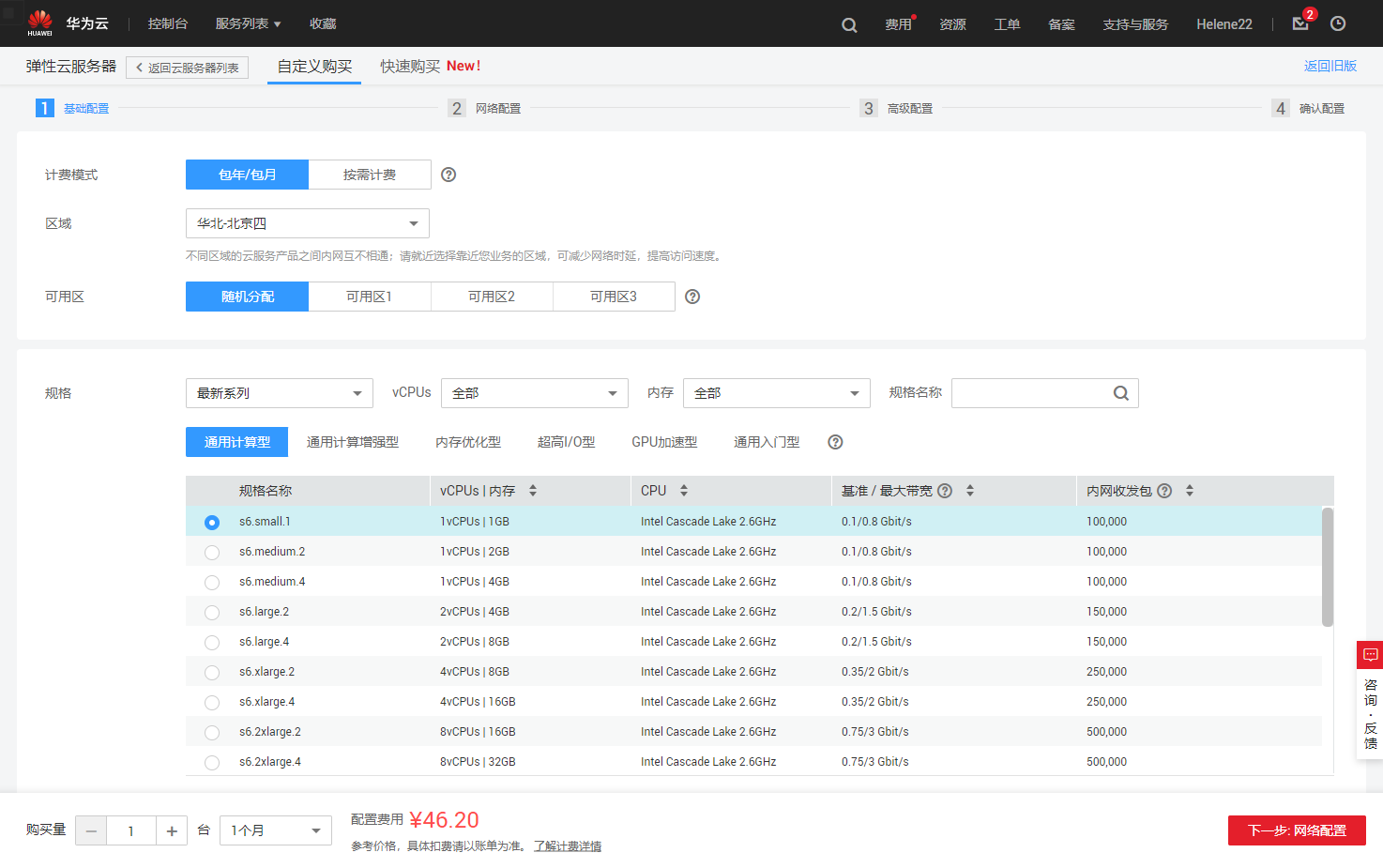Viewport: 1383px width, 868px height.
Task: Open 了解计费详情 link
Action: pyautogui.click(x=568, y=846)
